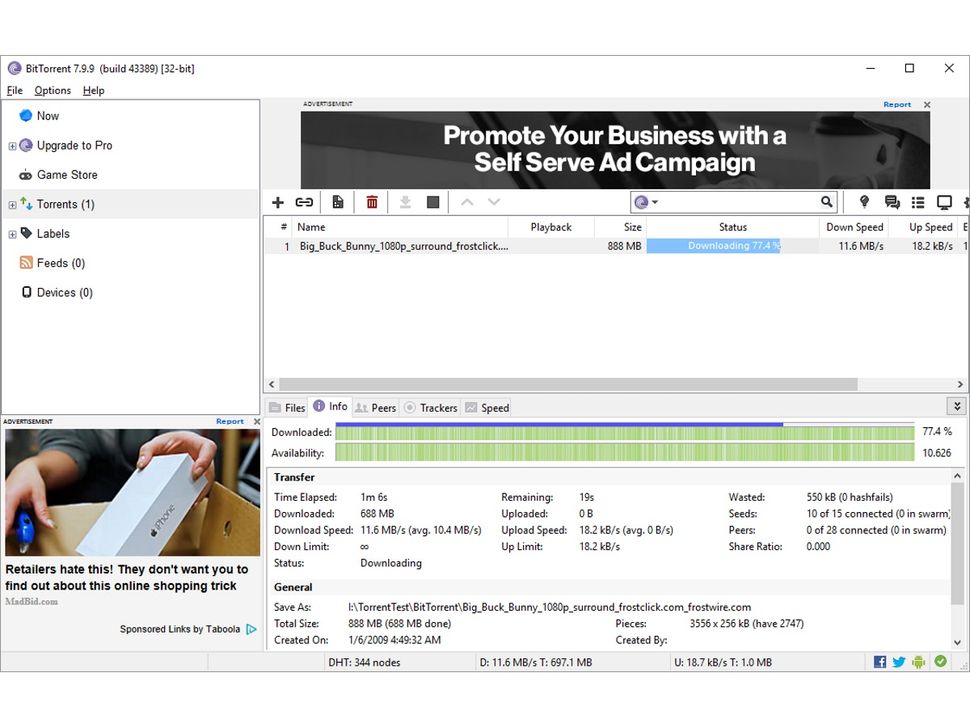Open Add Torrent from URL link icon
Image resolution: width=970 pixels, height=728 pixels.
click(x=305, y=202)
